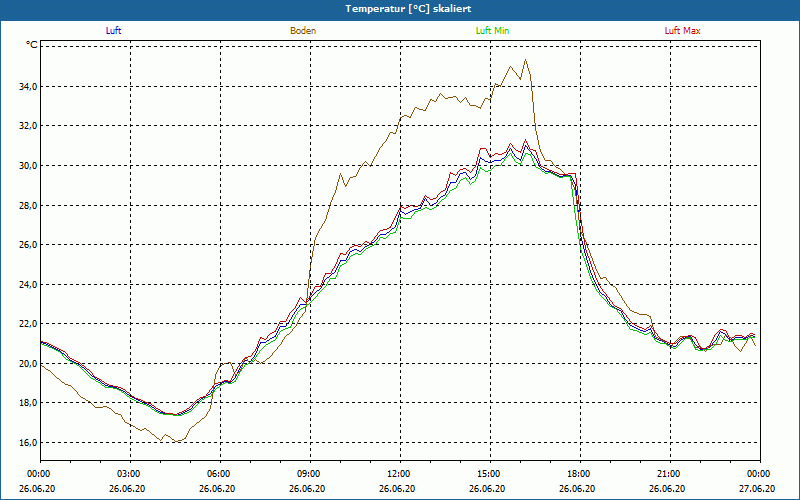Click the '09:00' time axis label
Viewport: 800px width, 500px height.
point(311,474)
